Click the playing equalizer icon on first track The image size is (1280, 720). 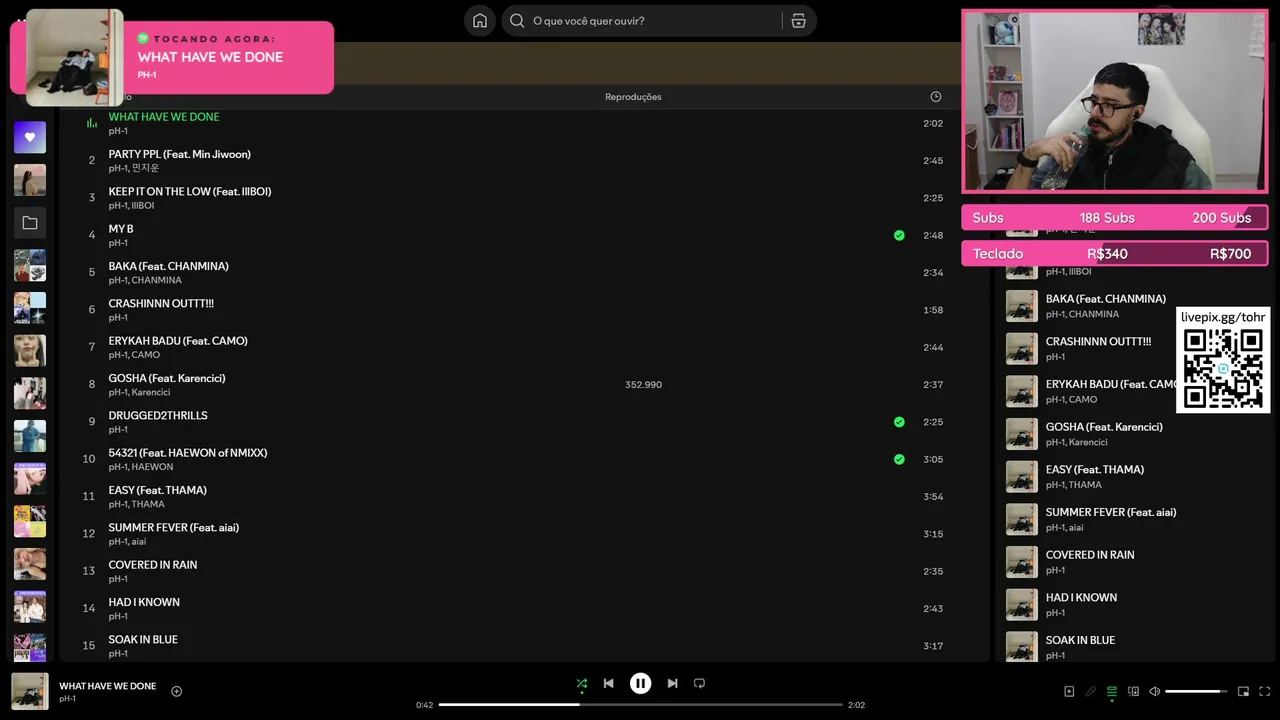[x=91, y=123]
